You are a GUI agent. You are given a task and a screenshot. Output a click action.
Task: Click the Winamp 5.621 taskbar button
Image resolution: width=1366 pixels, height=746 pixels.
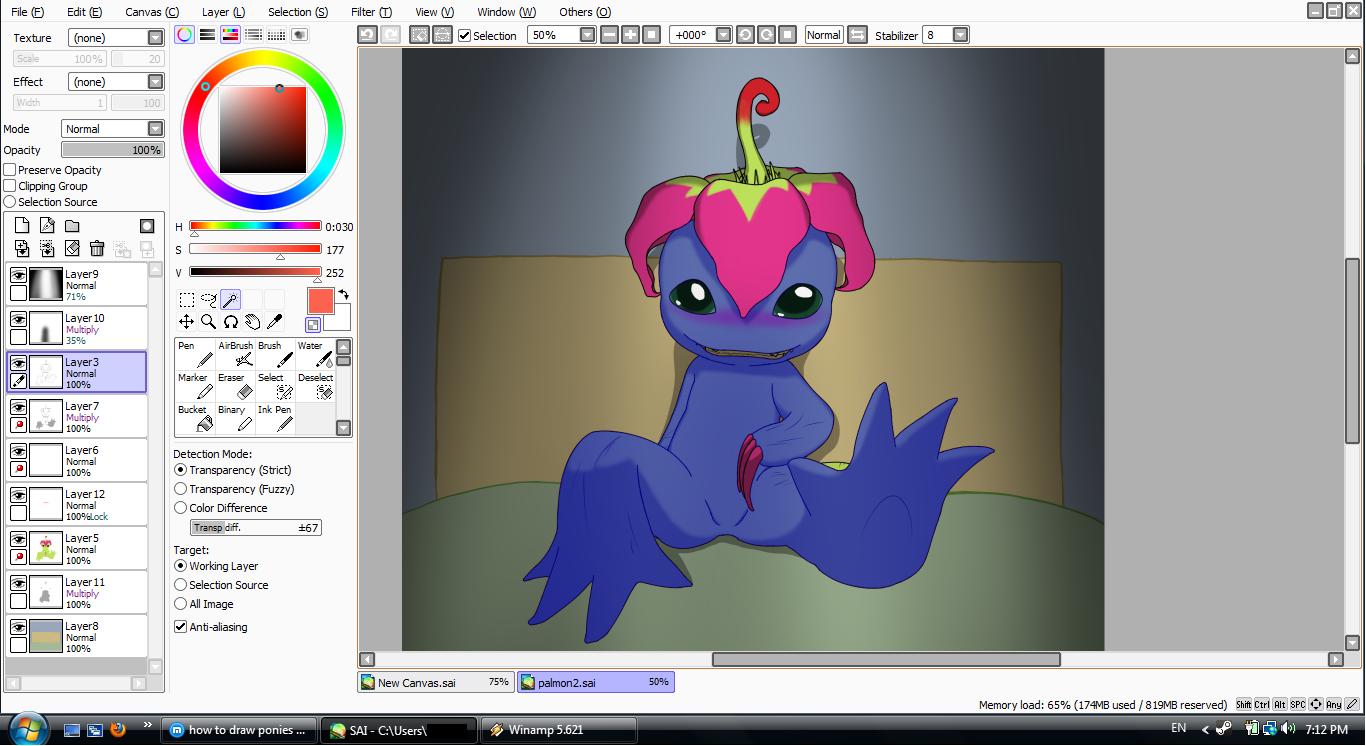[x=557, y=730]
